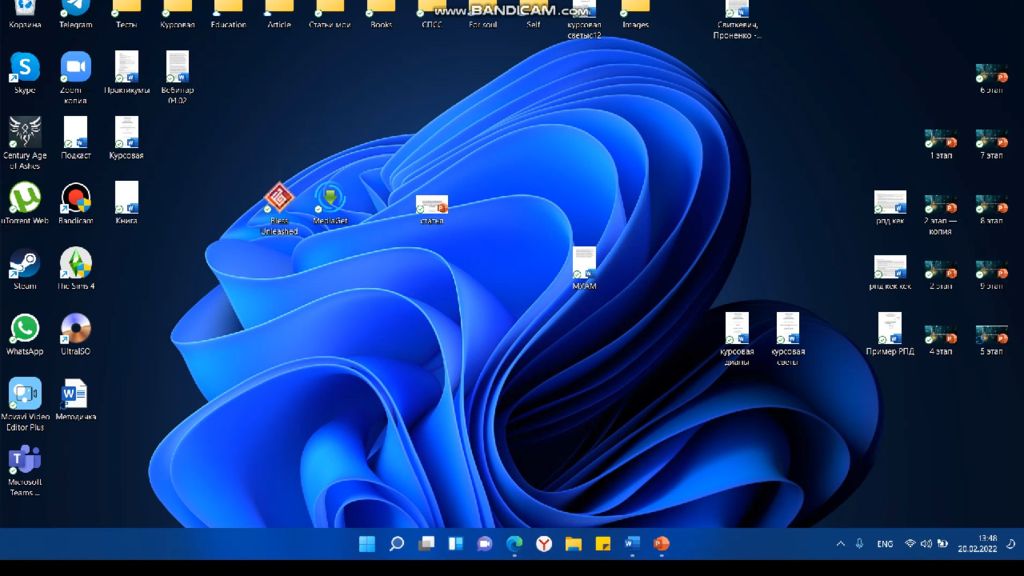Select the Microsoft Teams desktop shortcut
This screenshot has height=576, width=1024.
pos(24,460)
